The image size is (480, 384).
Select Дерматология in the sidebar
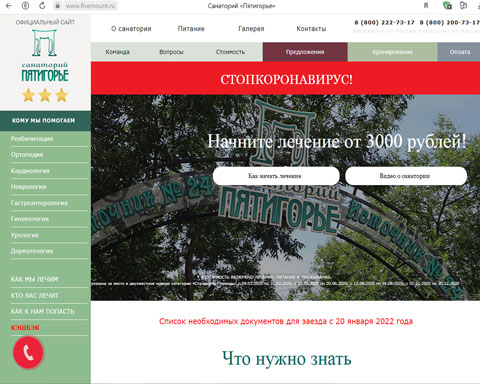(32, 251)
